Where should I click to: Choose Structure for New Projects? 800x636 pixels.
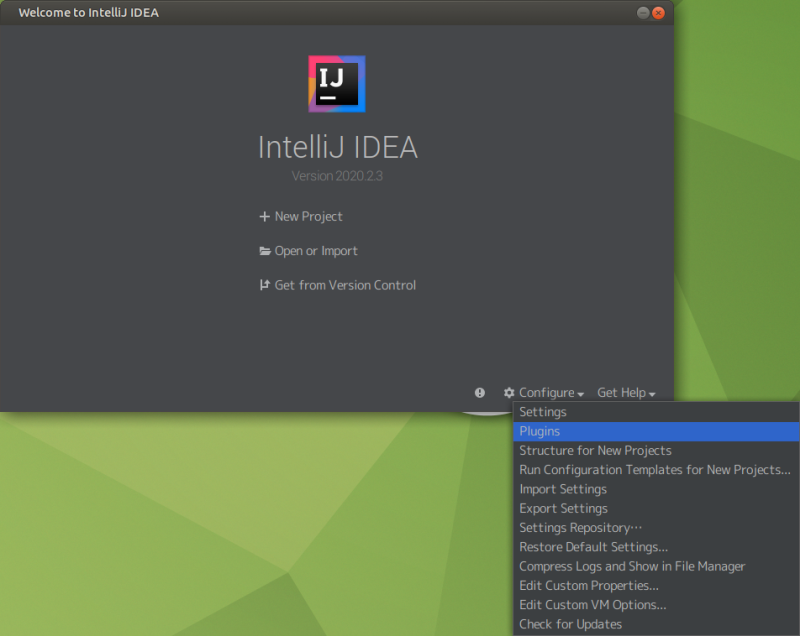tap(595, 451)
